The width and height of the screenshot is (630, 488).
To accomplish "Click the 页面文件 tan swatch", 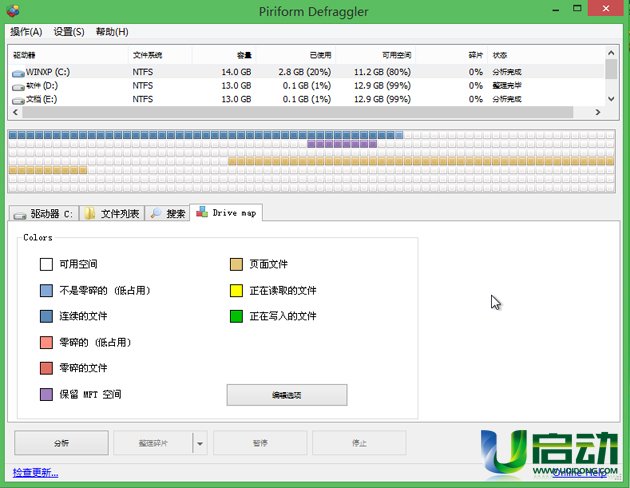I will pyautogui.click(x=236, y=265).
